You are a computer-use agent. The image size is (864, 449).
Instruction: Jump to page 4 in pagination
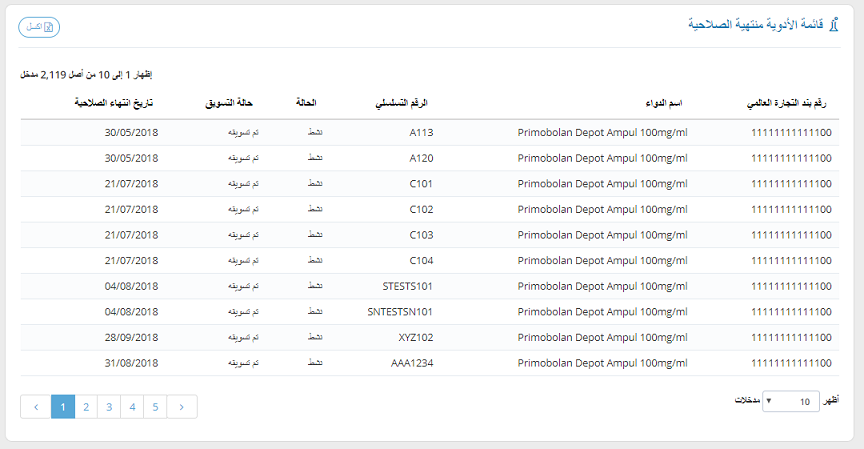tap(132, 407)
